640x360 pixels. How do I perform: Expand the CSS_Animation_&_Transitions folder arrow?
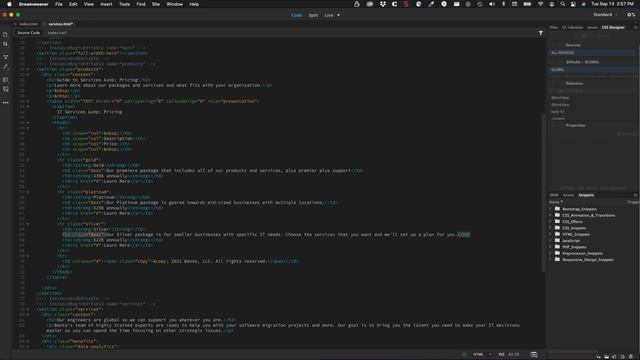[x=550, y=215]
